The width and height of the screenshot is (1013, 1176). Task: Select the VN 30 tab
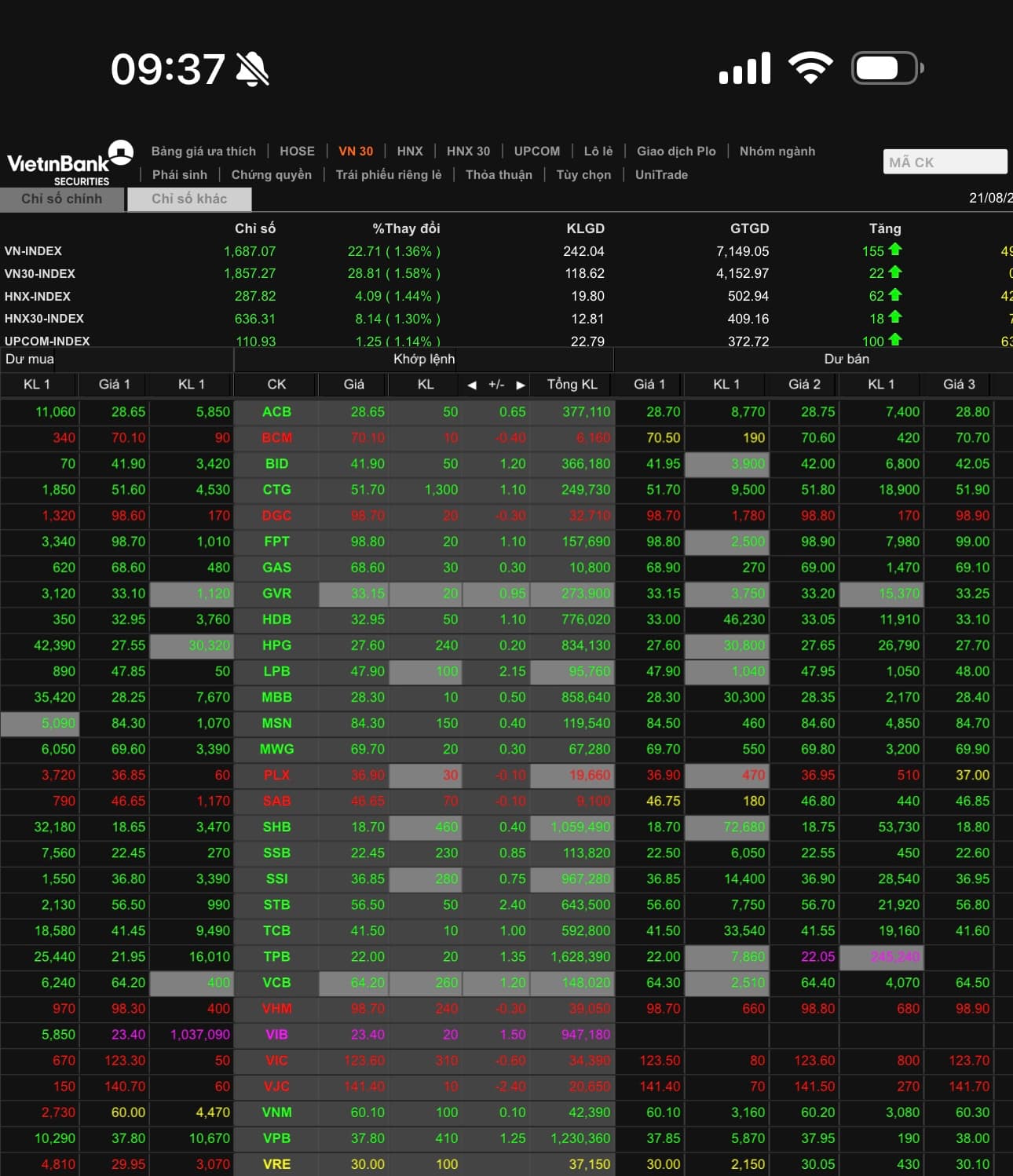coord(356,151)
